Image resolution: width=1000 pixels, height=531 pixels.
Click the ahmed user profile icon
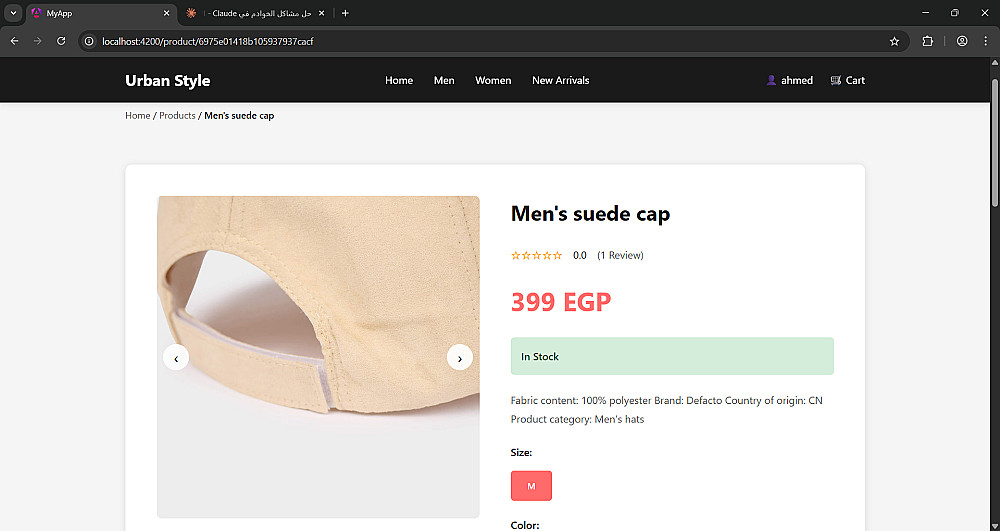pyautogui.click(x=771, y=80)
